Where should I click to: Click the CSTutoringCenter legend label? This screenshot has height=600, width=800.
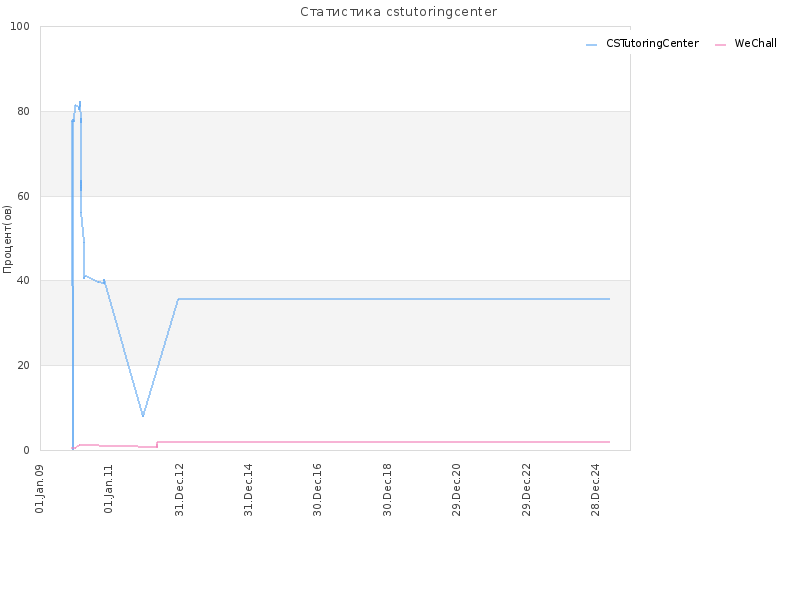click(x=652, y=44)
